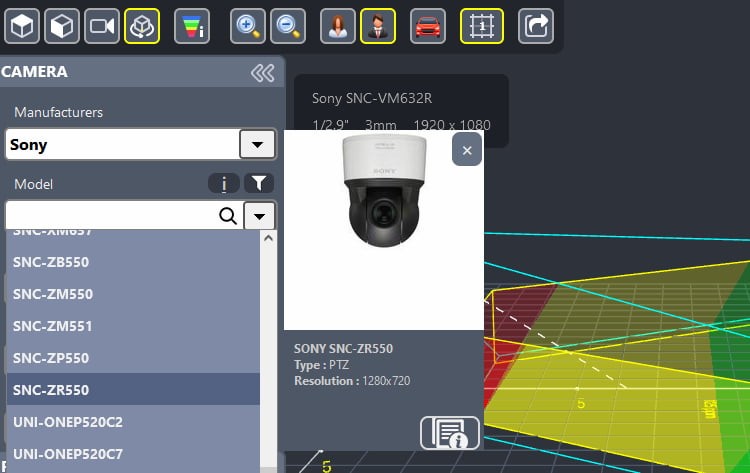Screen dimensions: 750x473
Task: Click the zoom in magnifier icon
Action: 248,26
